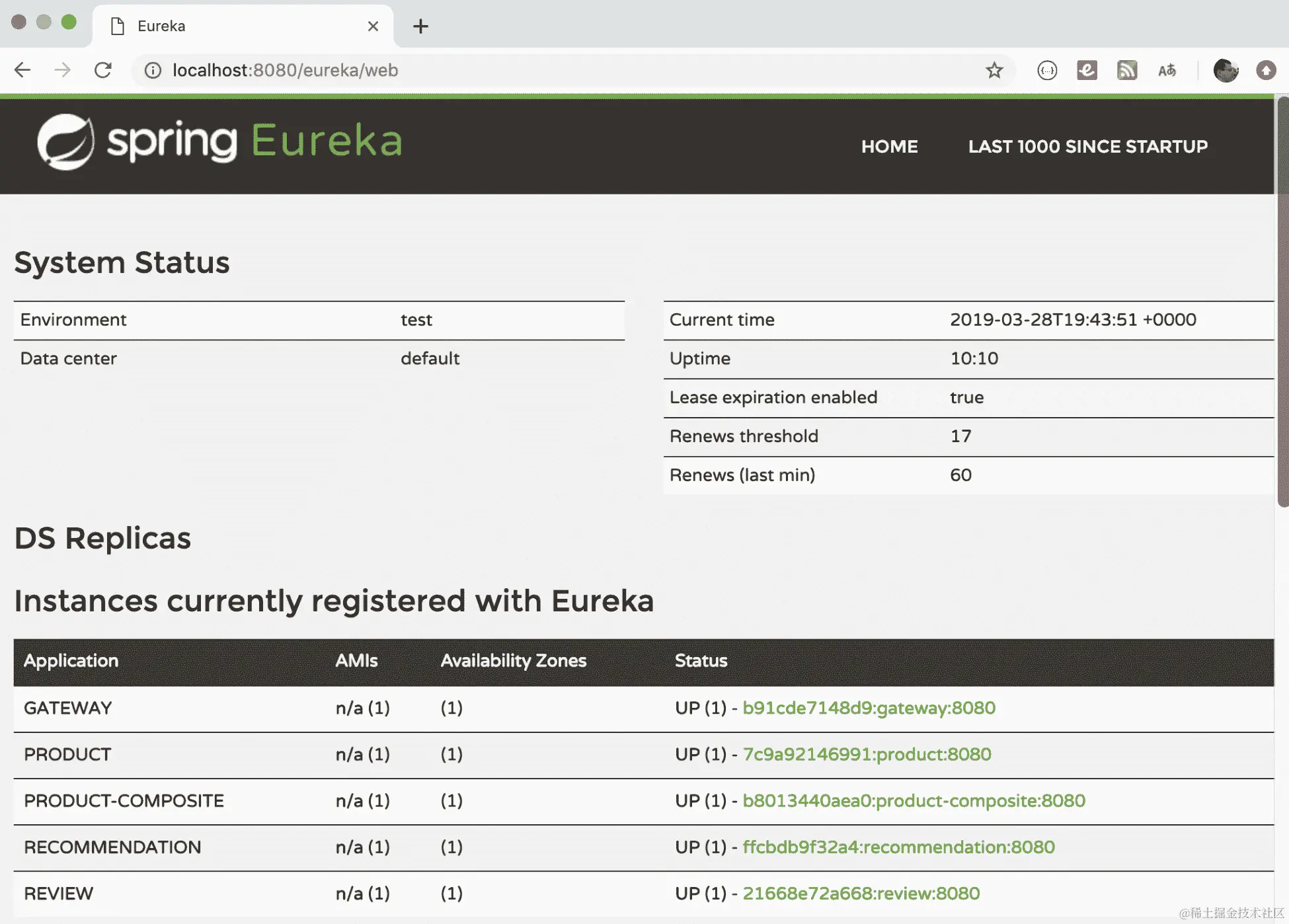Click the browser forward arrow
This screenshot has width=1289, height=924.
(x=63, y=70)
